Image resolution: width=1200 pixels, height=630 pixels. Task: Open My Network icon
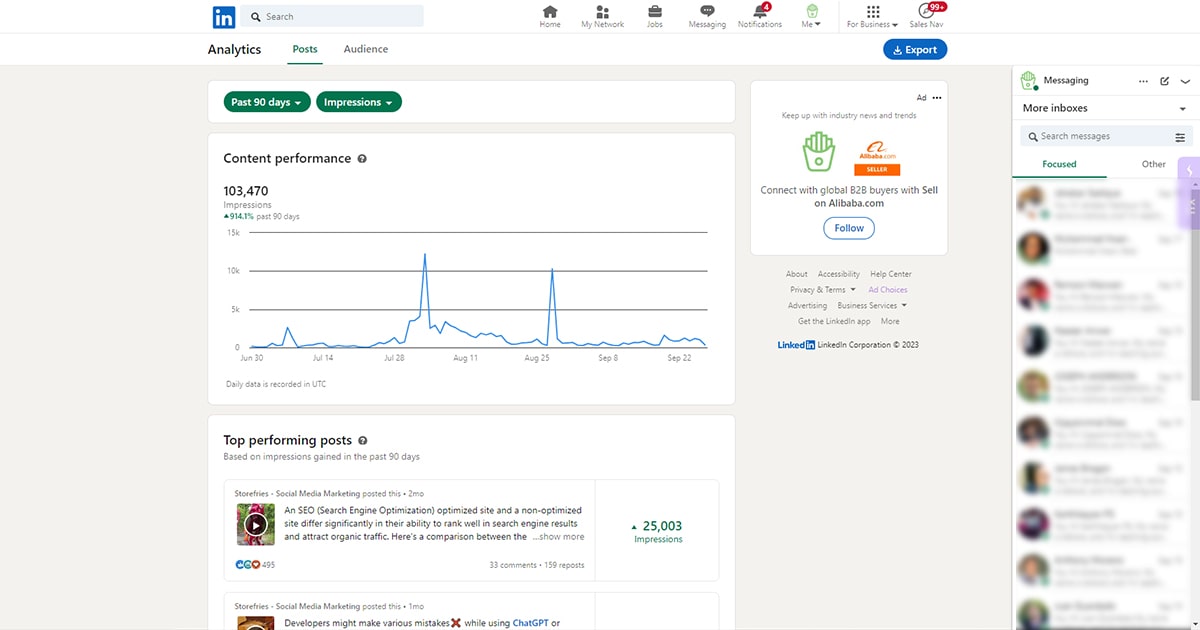602,12
